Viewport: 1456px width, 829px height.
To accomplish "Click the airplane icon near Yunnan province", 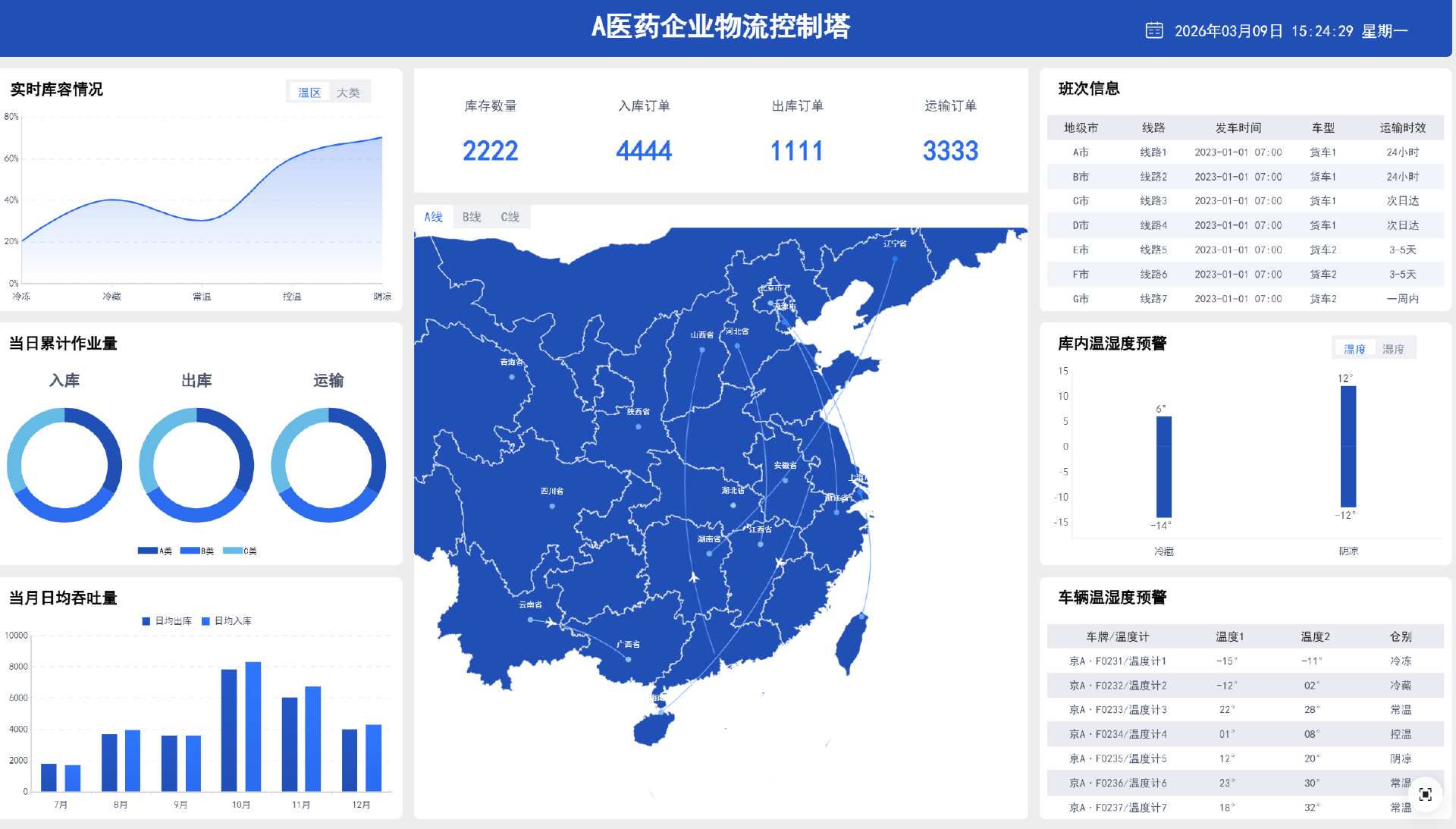I will point(551,623).
